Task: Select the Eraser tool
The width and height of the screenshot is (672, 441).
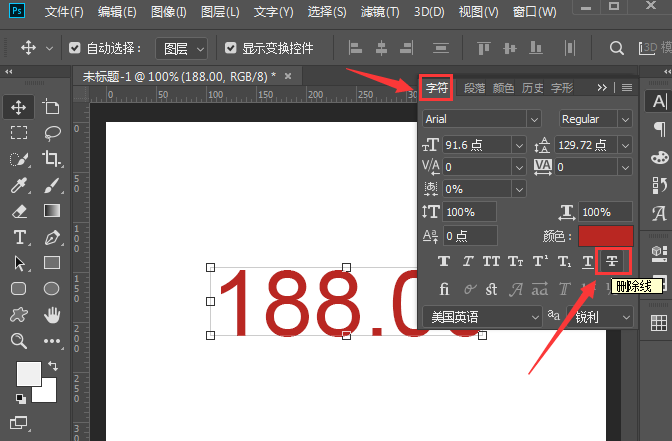Action: point(19,211)
